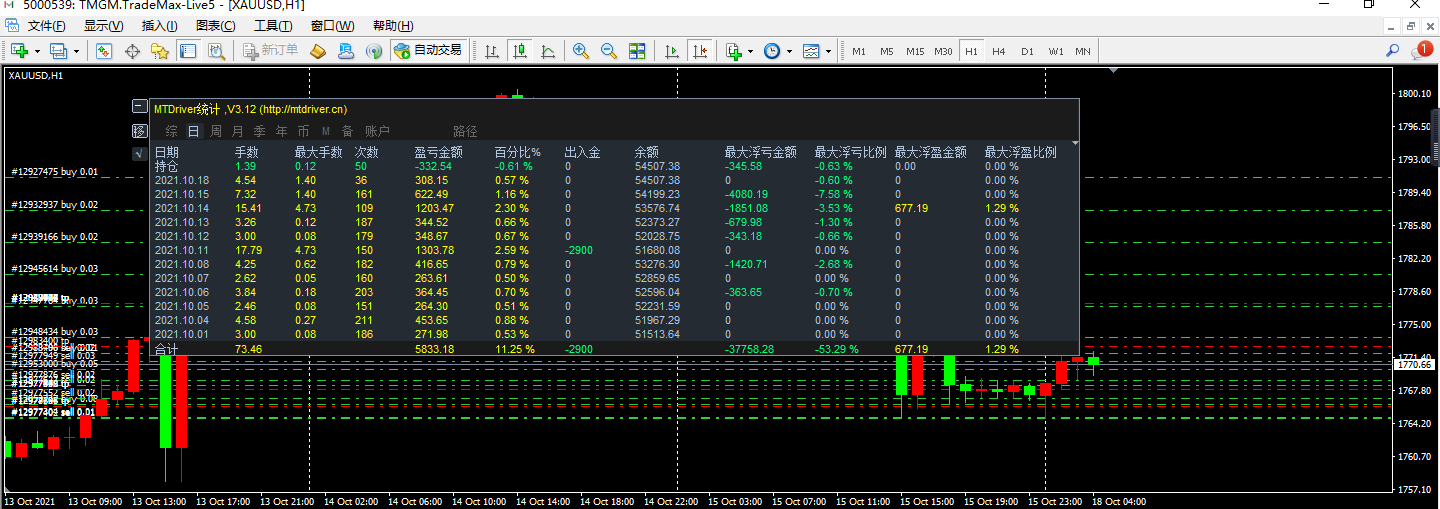
Task: Select the 周 weekly statistics tab
Action: [x=216, y=131]
